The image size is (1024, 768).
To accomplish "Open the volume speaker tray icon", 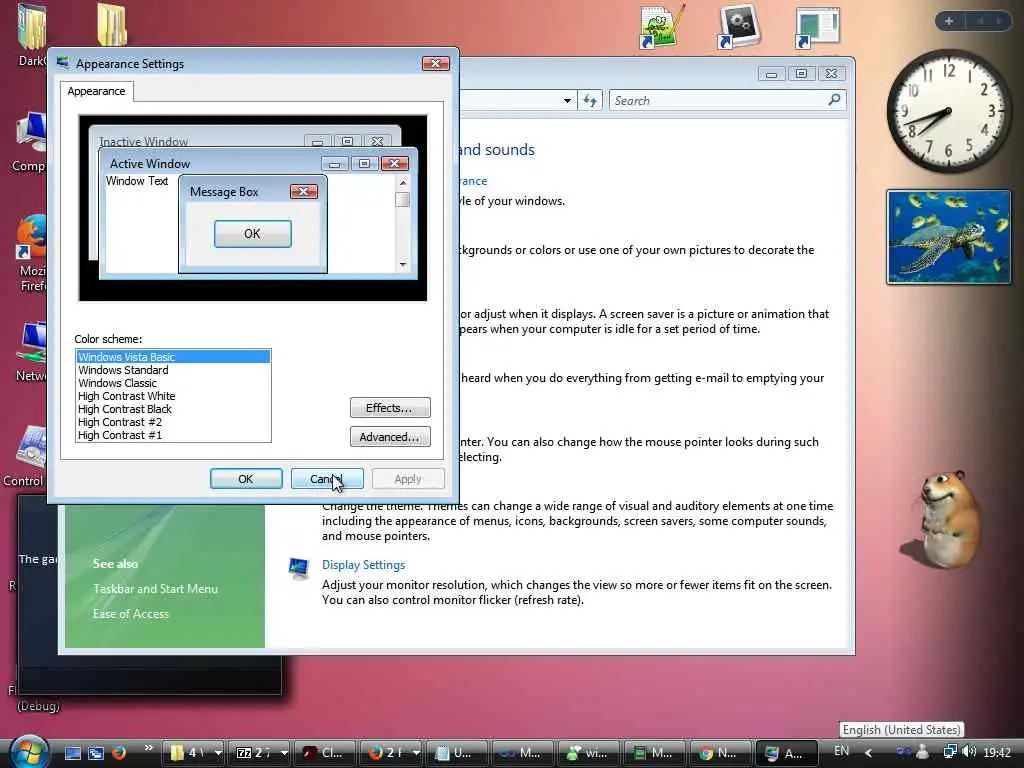I will pos(969,752).
